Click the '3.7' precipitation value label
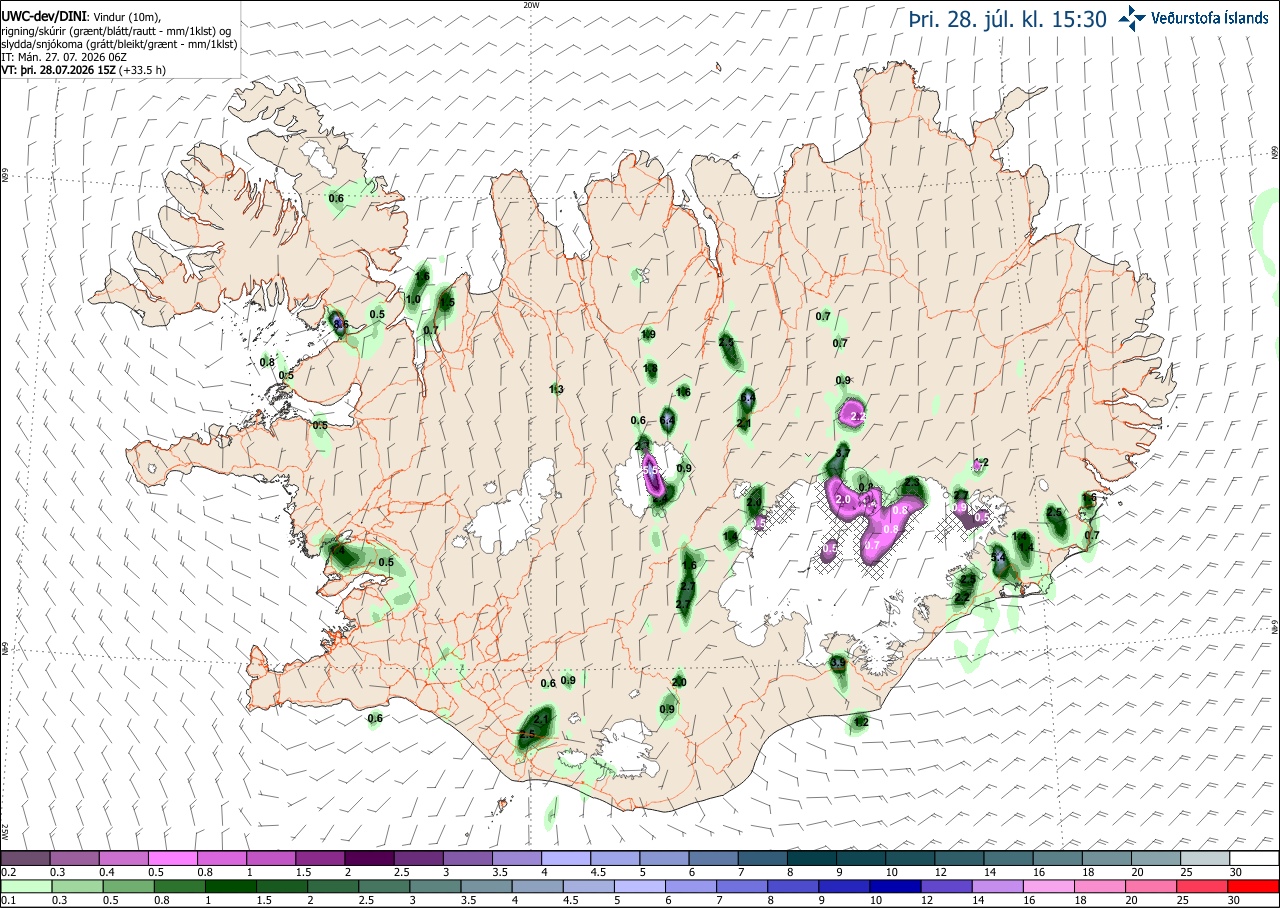Screen dimensions: 1280x908 (842, 452)
